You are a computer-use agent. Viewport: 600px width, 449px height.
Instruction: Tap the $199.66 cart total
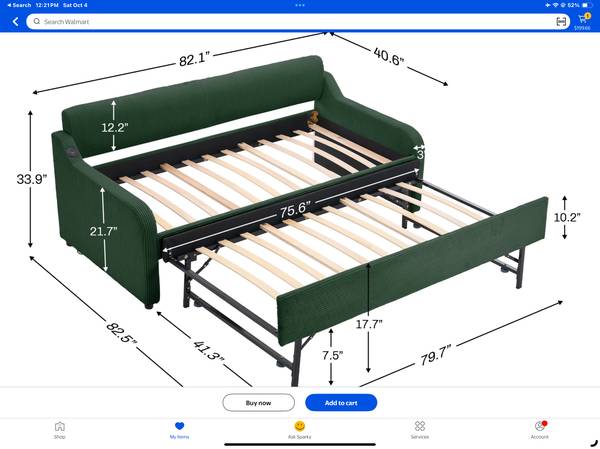point(582,28)
